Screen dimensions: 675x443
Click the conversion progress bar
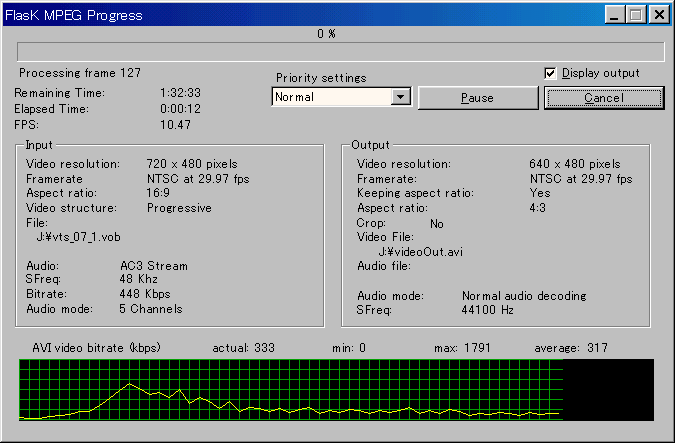[x=340, y=52]
